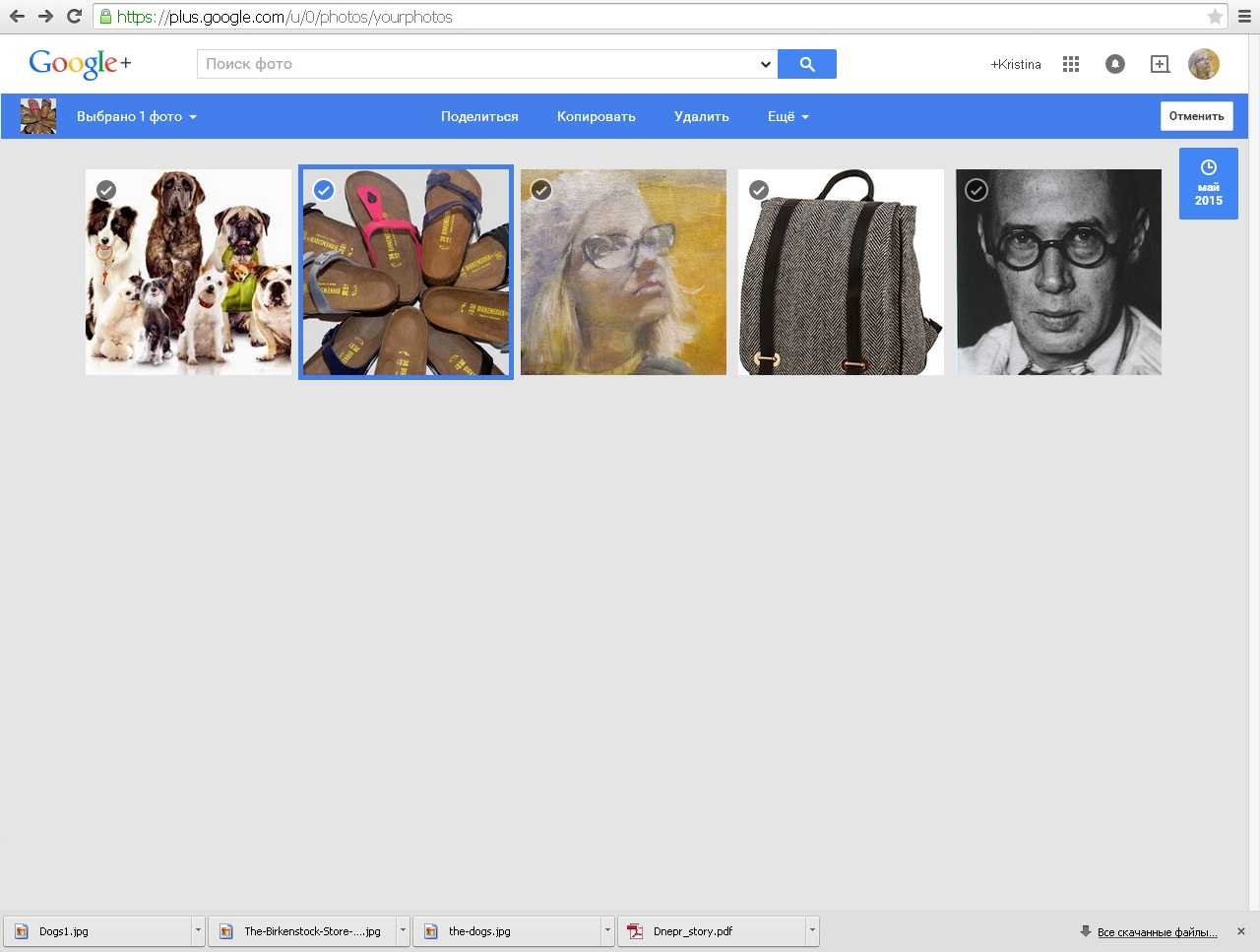The image size is (1260, 952).
Task: Open the Chrome hamburger menu icon
Action: point(1244,17)
